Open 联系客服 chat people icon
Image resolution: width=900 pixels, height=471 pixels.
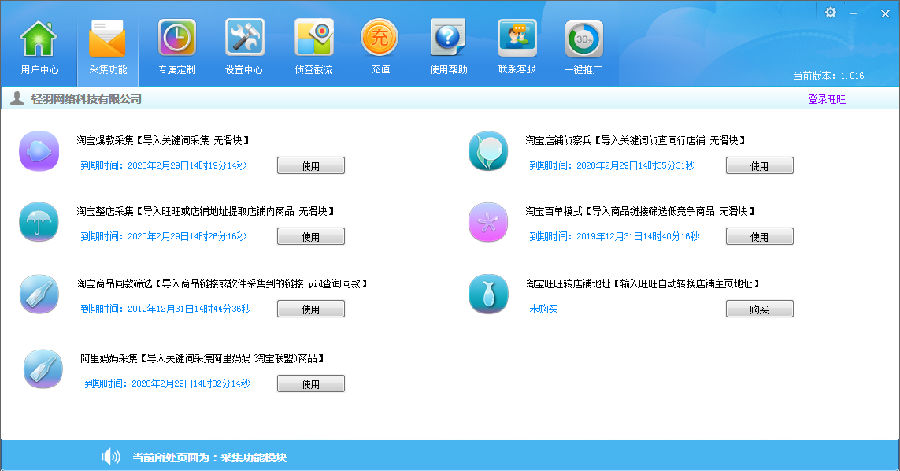point(517,38)
